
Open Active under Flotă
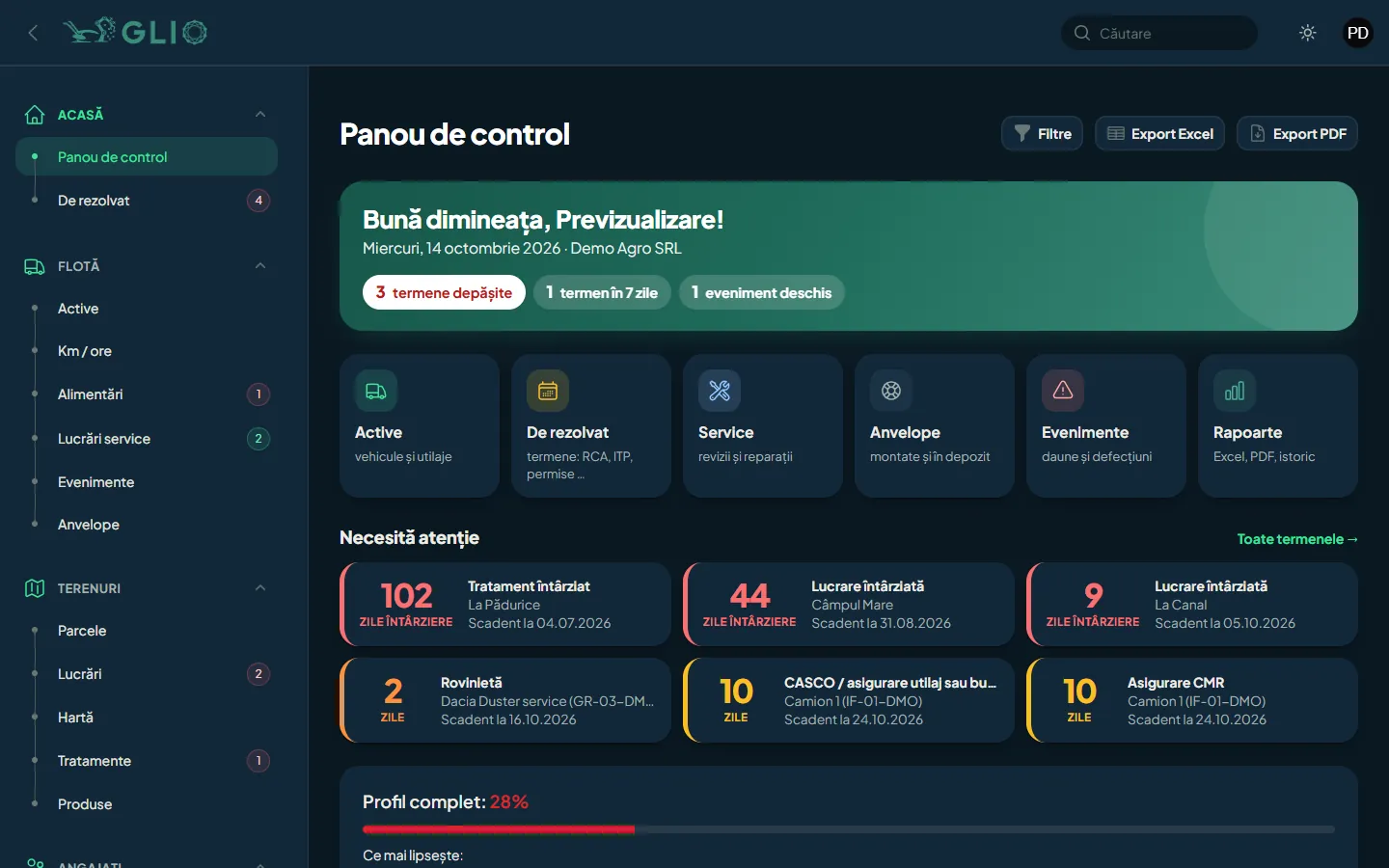point(147,309)
